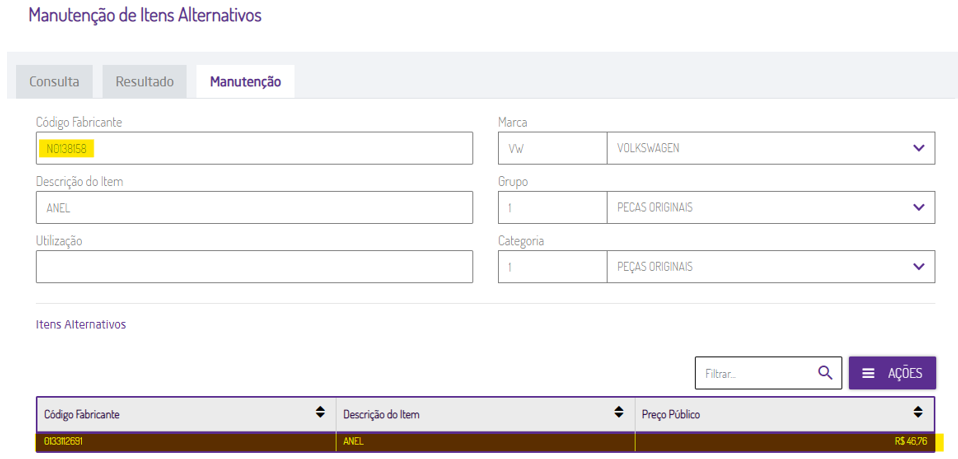Click the Marca code field showing VW
The width and height of the screenshot is (958, 459).
pyautogui.click(x=552, y=148)
